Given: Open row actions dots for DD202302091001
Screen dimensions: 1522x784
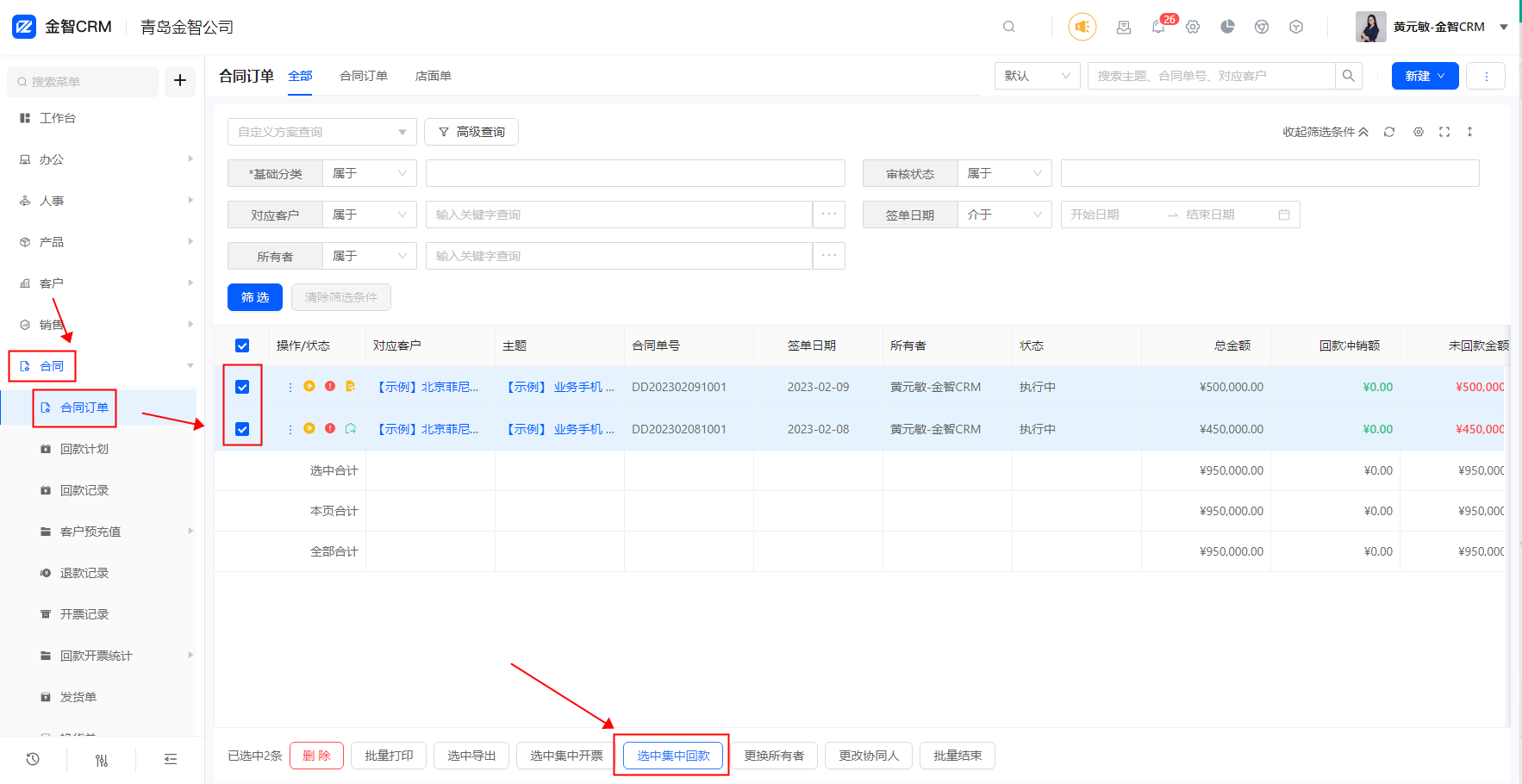Looking at the screenshot, I should click(290, 387).
